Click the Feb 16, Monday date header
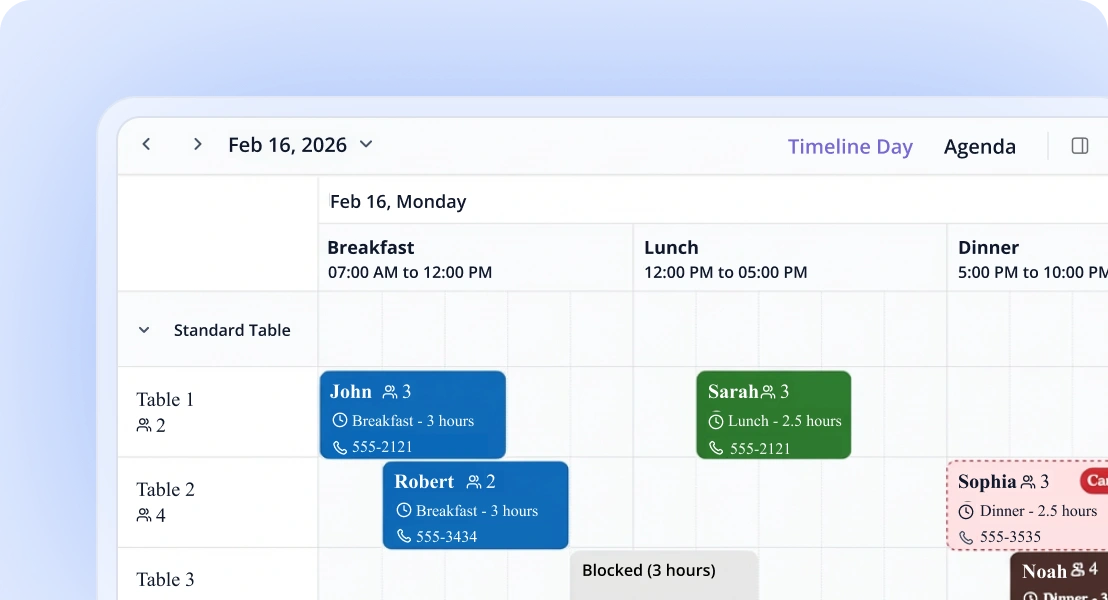 pyautogui.click(x=398, y=202)
